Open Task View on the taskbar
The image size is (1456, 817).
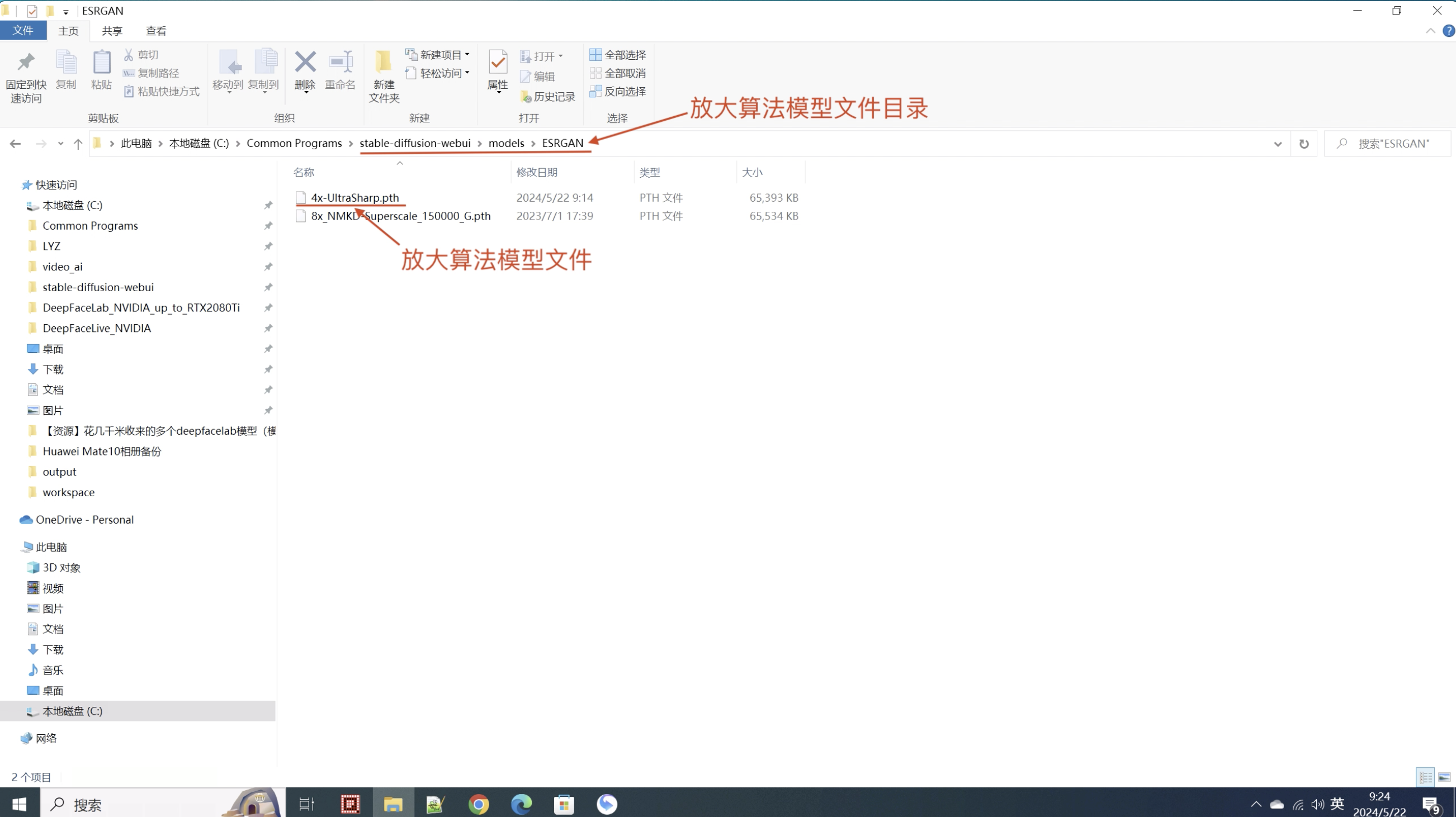306,804
